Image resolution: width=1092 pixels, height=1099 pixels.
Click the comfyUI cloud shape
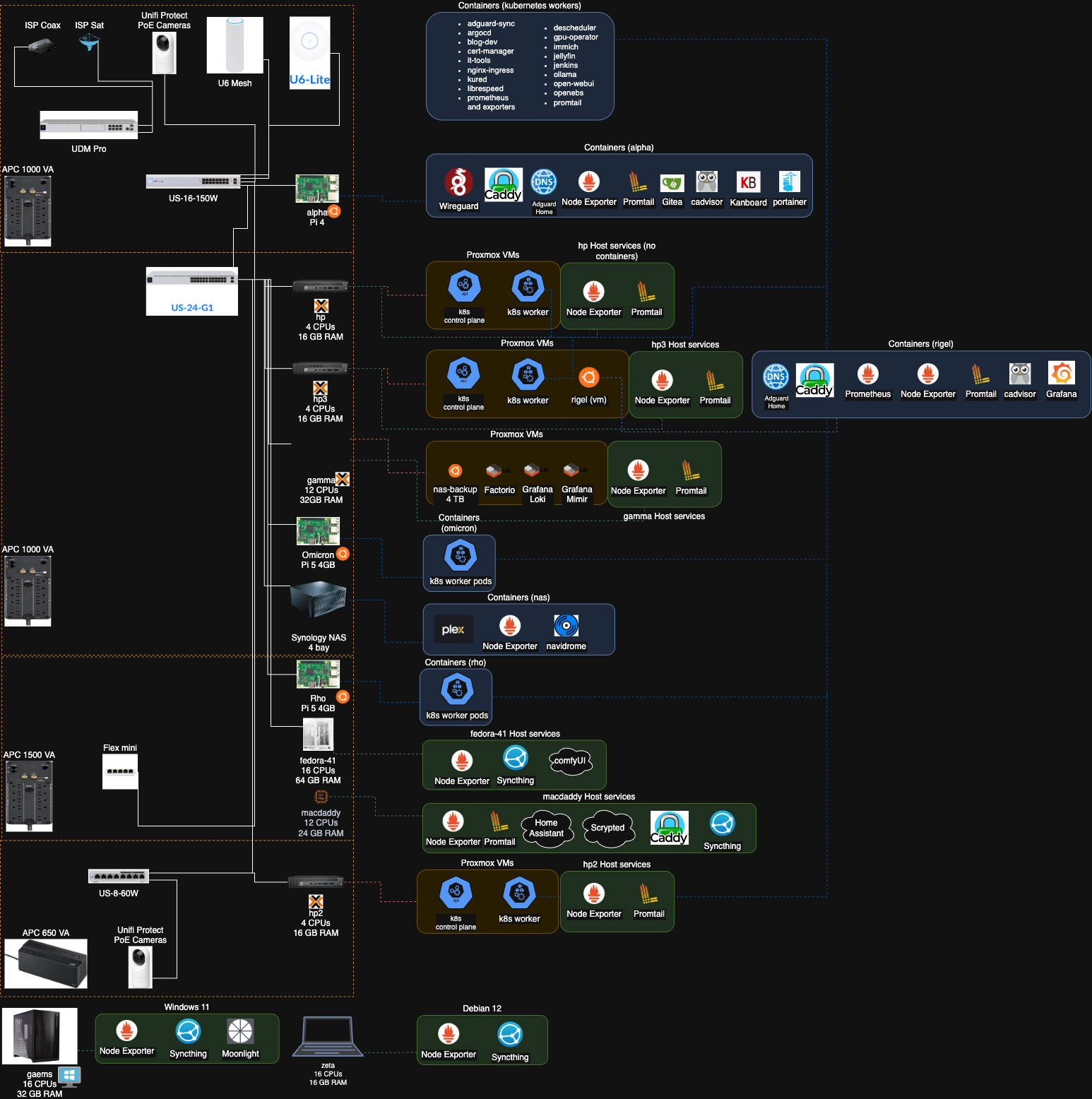pos(570,761)
